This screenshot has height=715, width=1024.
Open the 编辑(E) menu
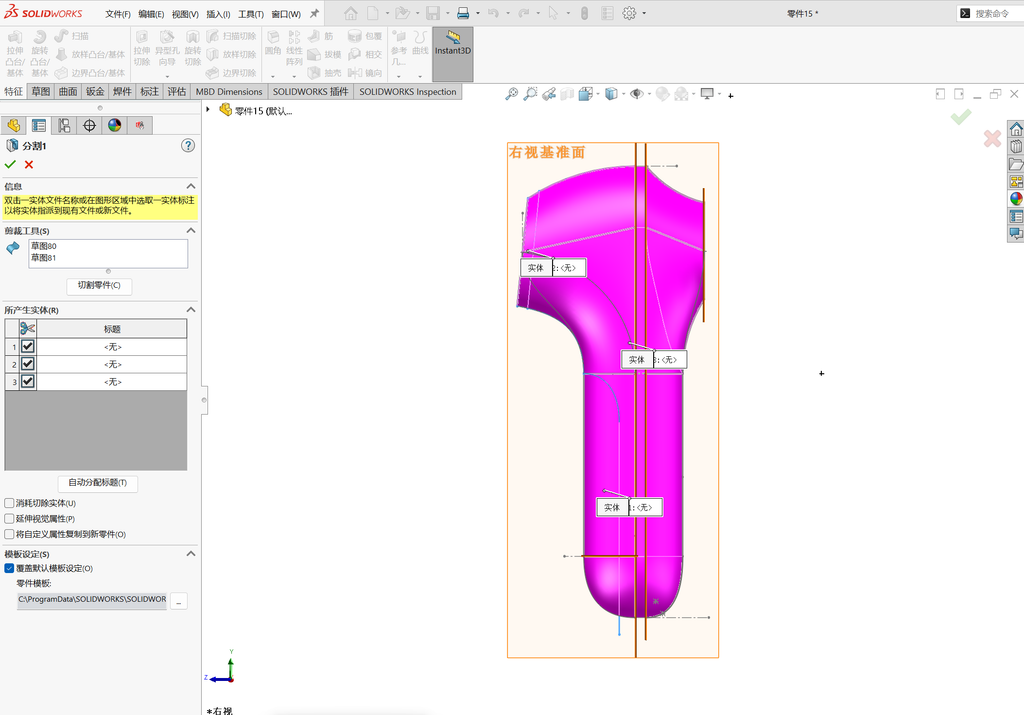pyautogui.click(x=151, y=14)
